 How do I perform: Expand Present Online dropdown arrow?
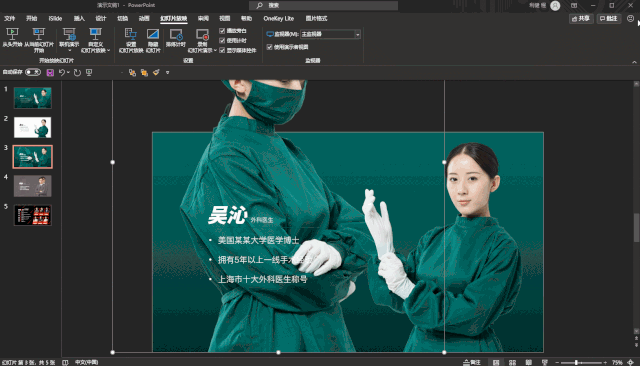coord(69,51)
